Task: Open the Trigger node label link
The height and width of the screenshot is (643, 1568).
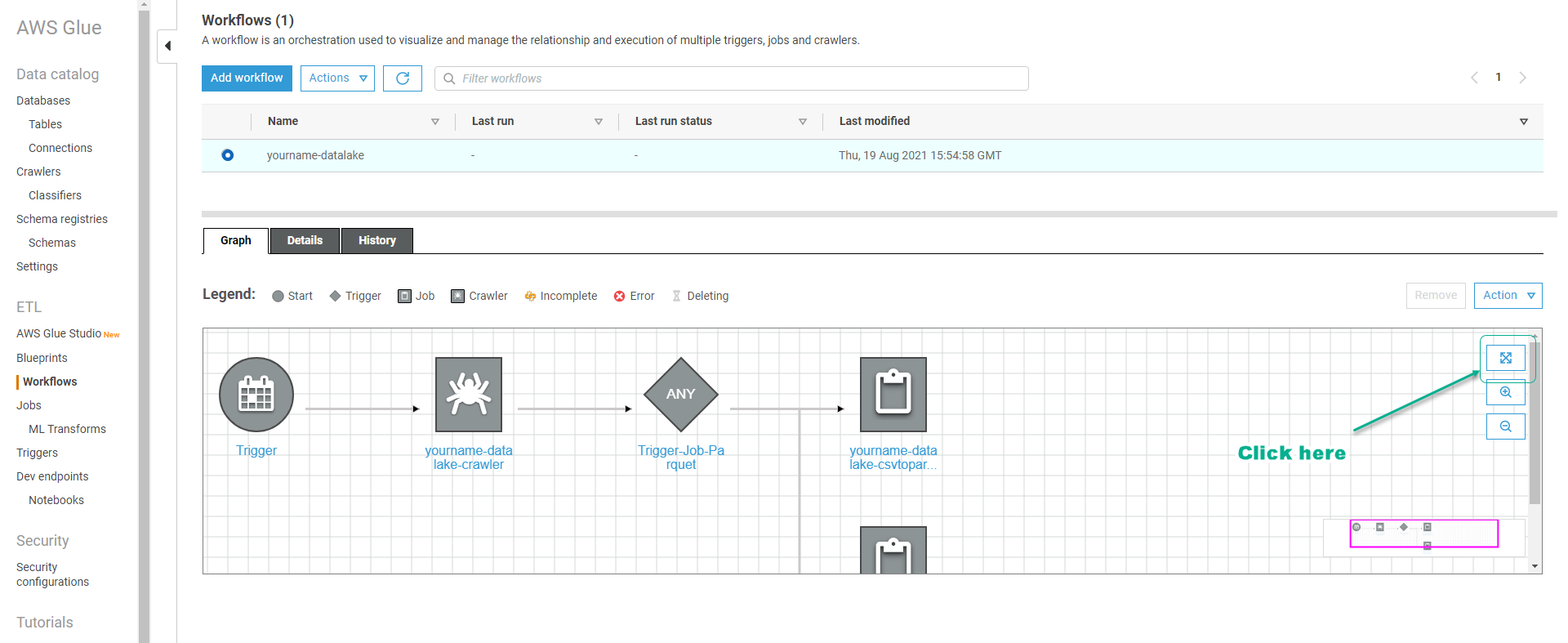Action: tap(256, 451)
